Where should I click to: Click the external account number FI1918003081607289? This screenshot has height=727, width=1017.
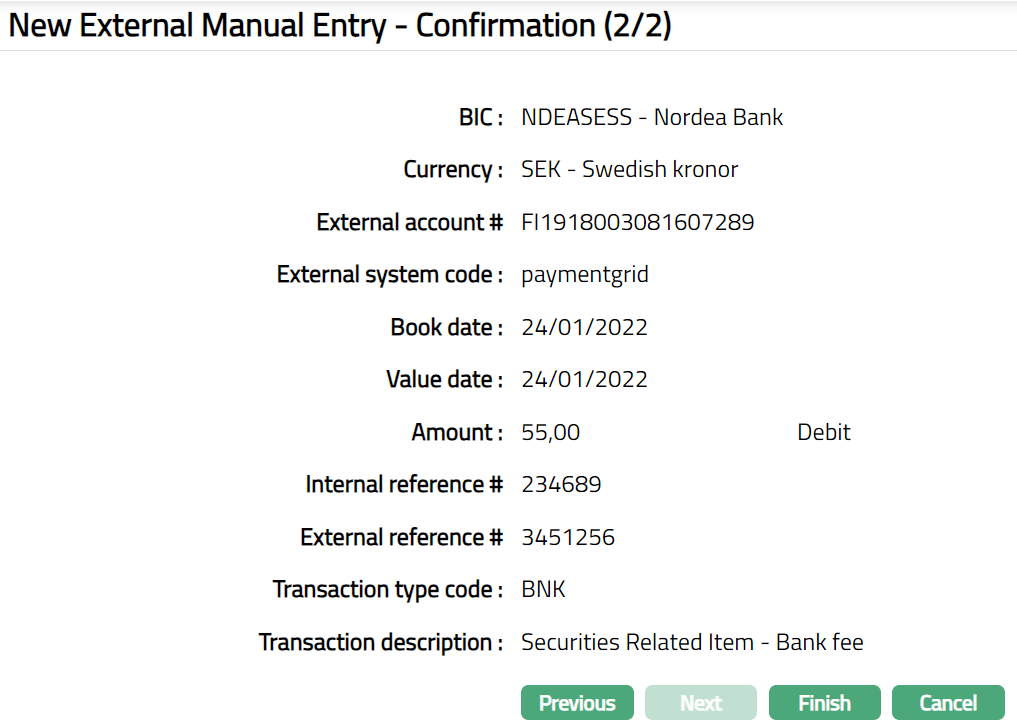637,222
